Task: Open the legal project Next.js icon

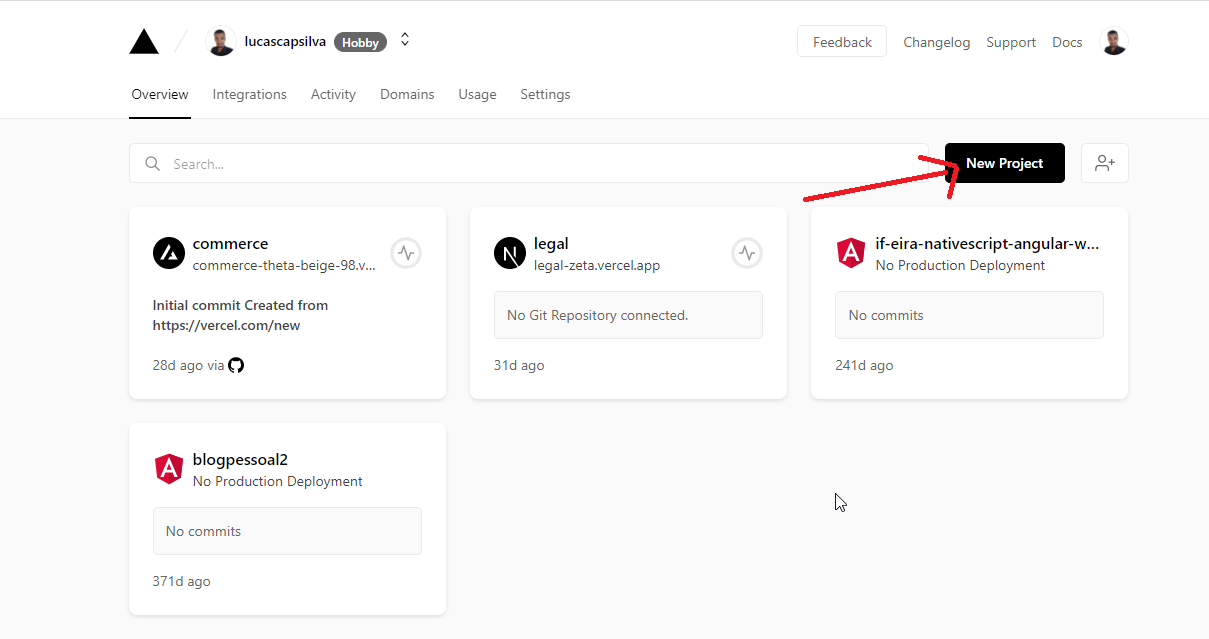Action: [510, 253]
